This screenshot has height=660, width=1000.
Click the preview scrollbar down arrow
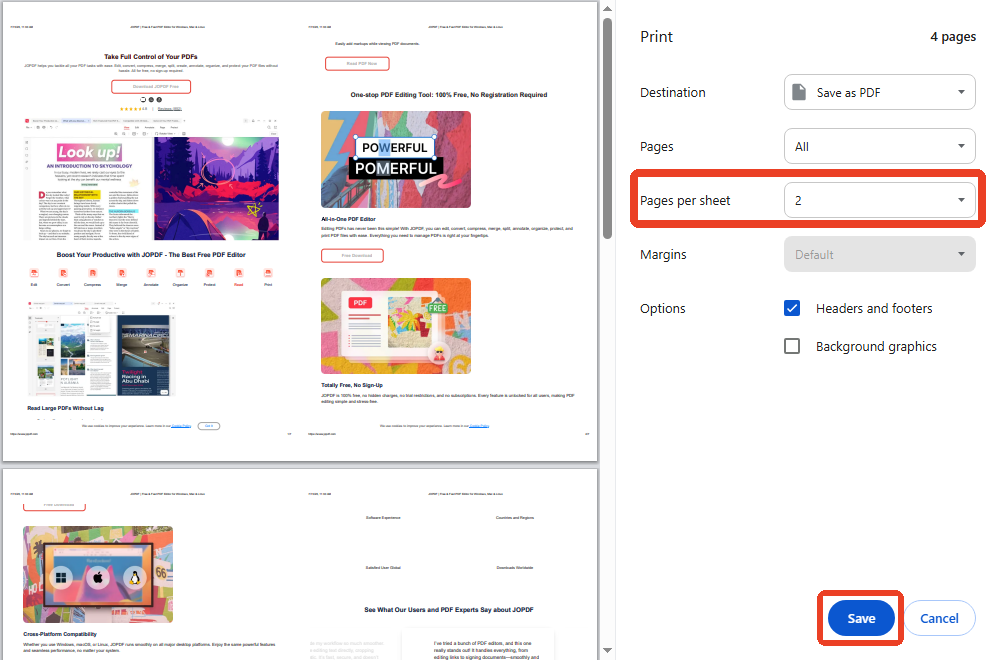607,650
